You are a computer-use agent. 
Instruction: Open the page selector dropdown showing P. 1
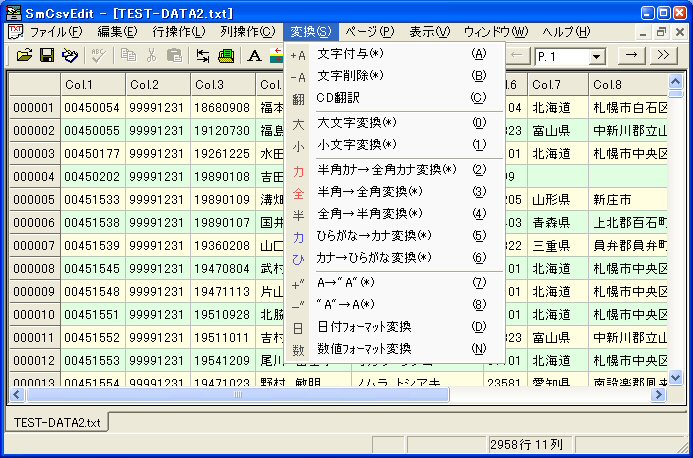(x=597, y=57)
